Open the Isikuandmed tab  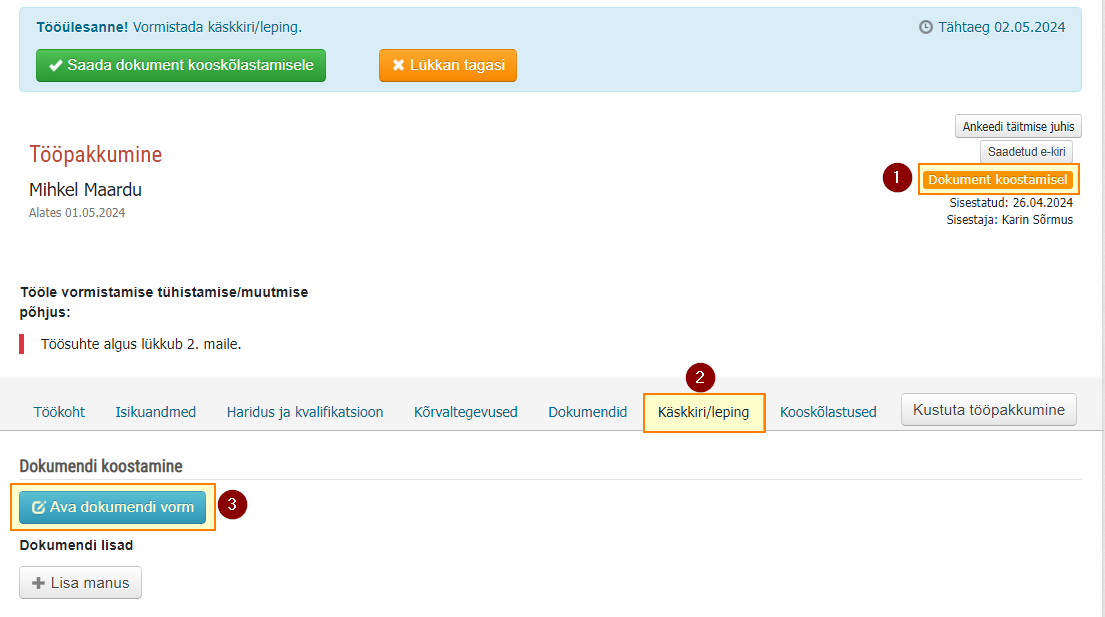[156, 412]
